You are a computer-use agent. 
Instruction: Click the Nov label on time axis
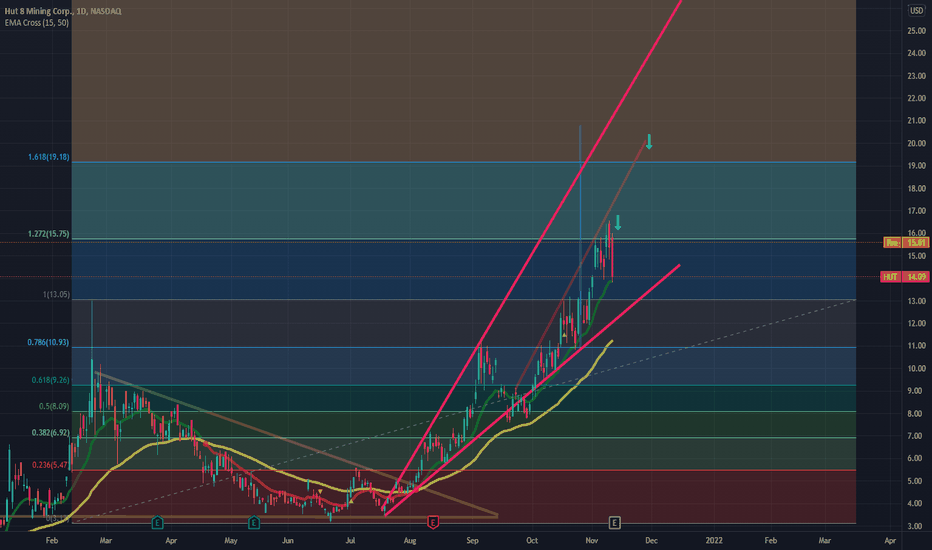point(591,540)
